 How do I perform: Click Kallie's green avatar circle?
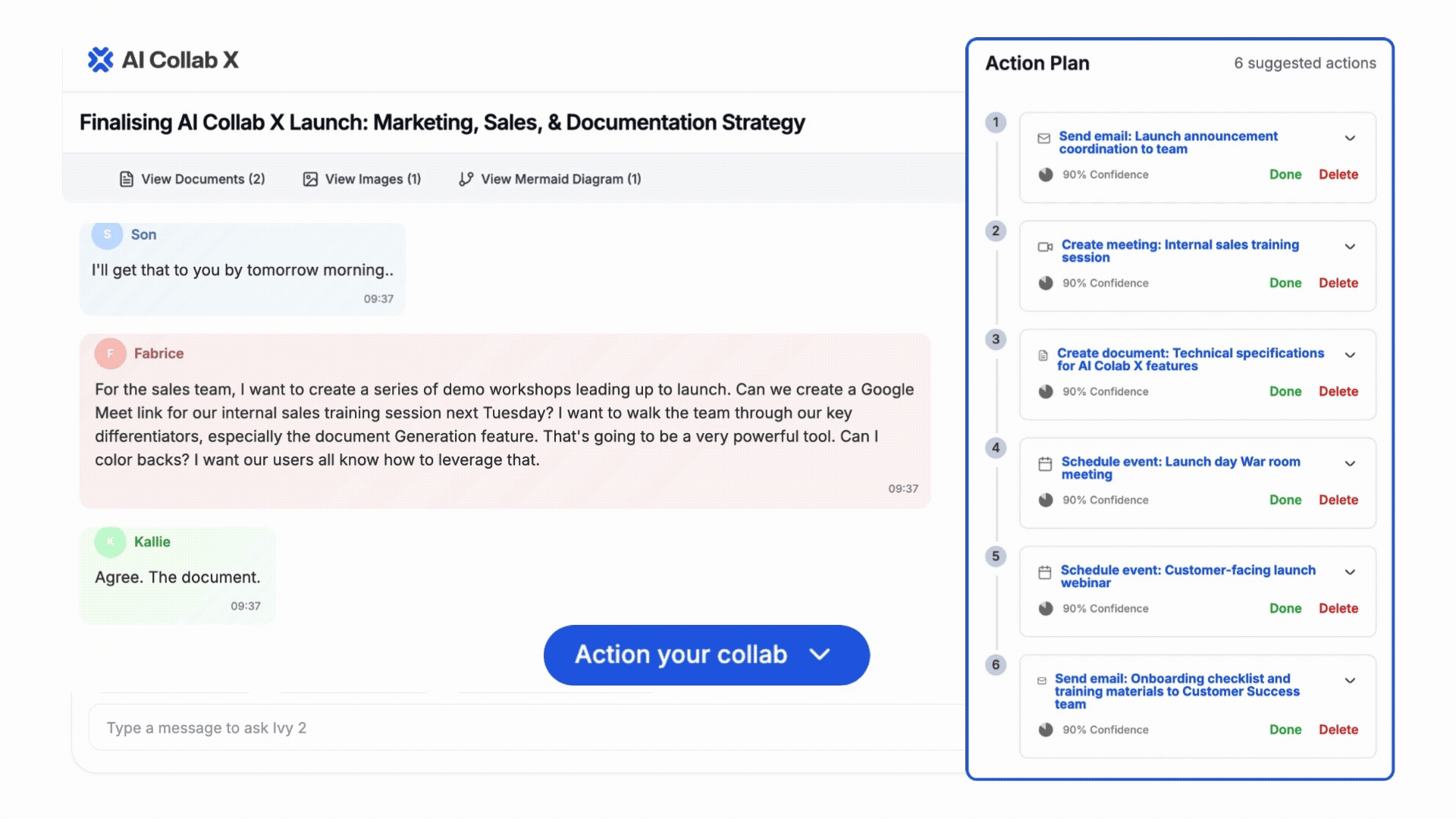(110, 541)
